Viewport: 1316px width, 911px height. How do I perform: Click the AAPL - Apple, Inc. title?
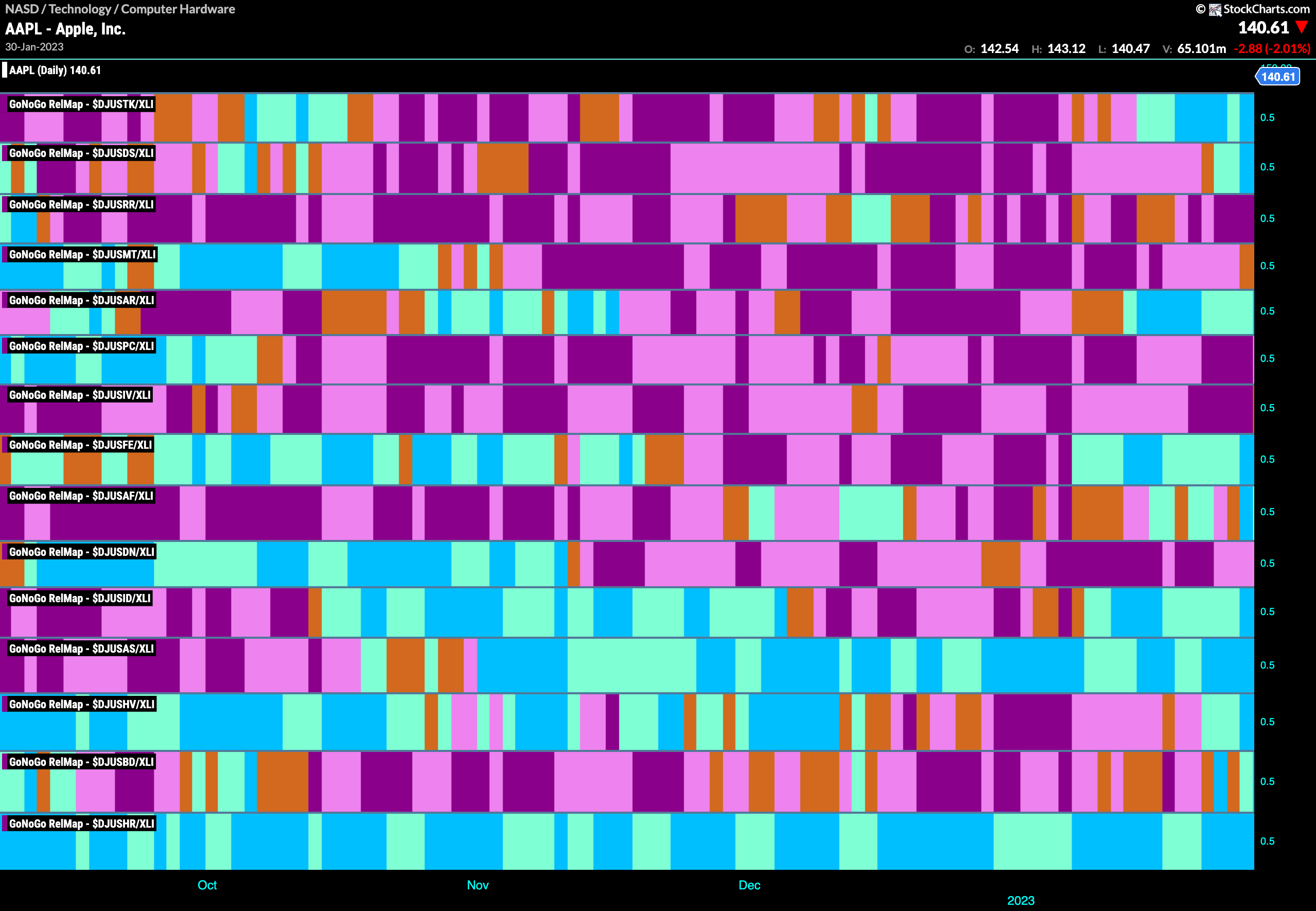tap(65, 28)
